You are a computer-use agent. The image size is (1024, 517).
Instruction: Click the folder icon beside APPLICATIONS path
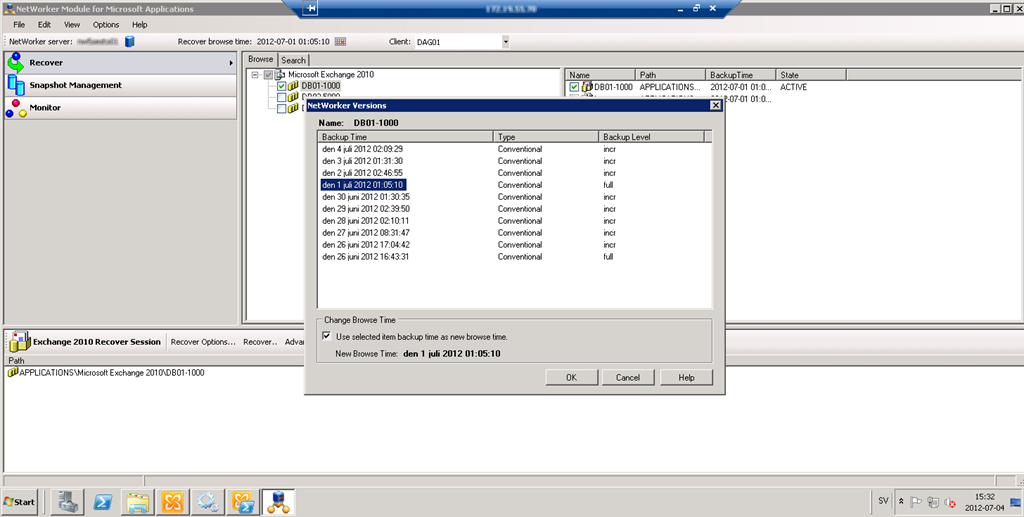12,373
